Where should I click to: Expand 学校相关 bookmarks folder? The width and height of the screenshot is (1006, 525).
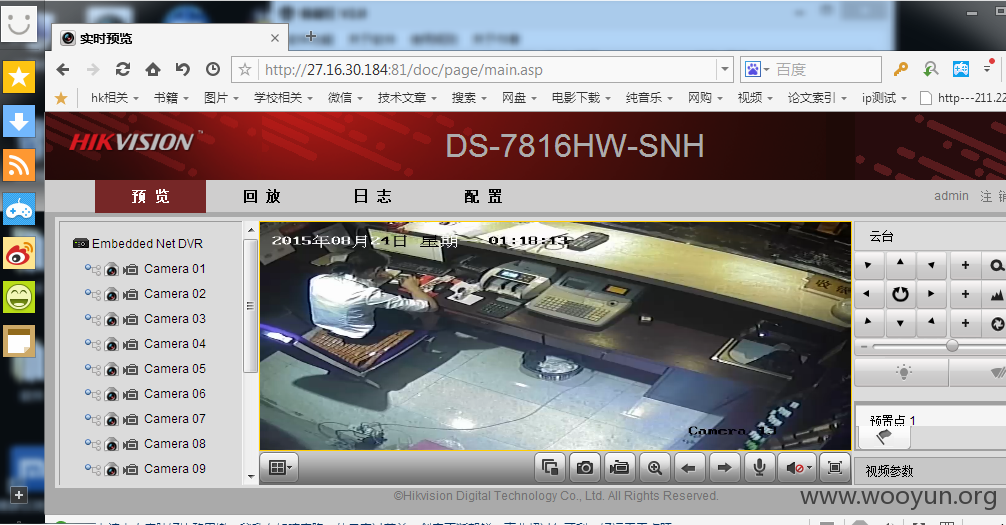point(283,98)
